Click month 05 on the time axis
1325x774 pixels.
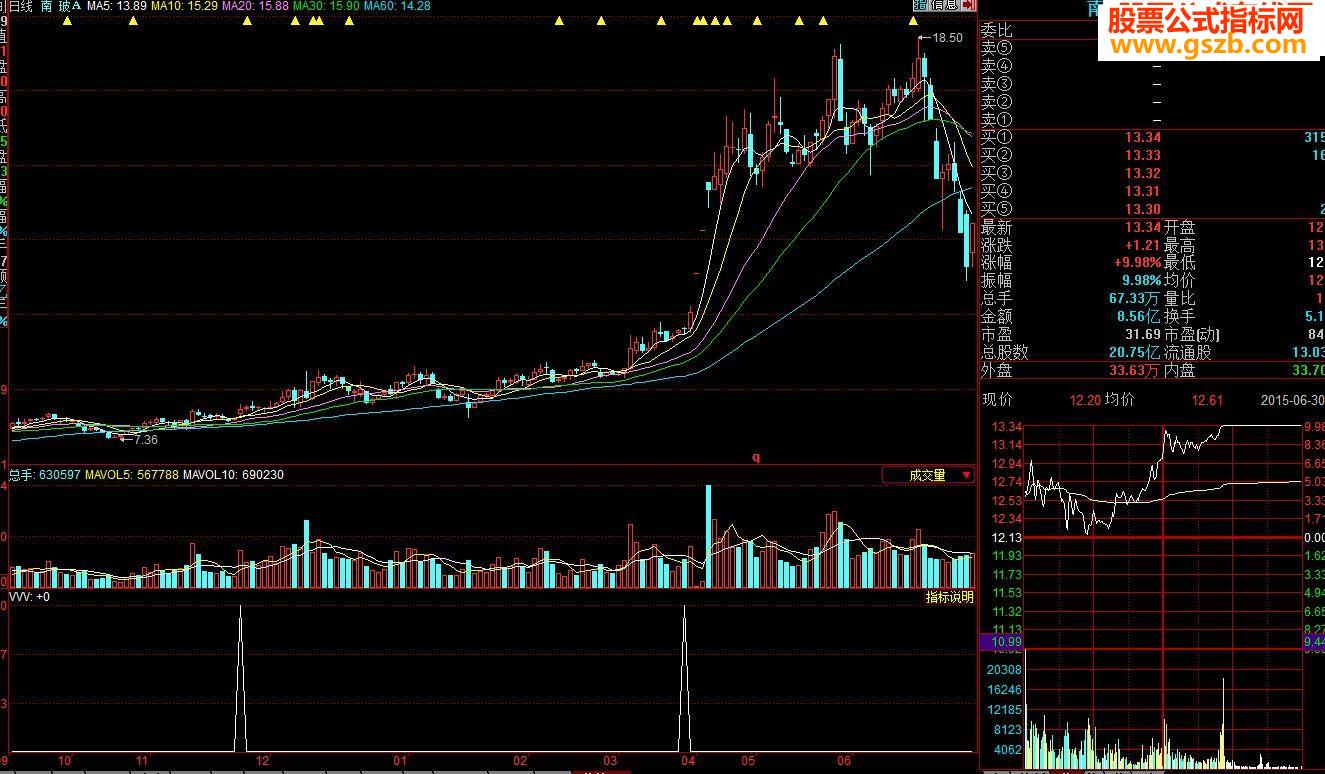tap(748, 761)
